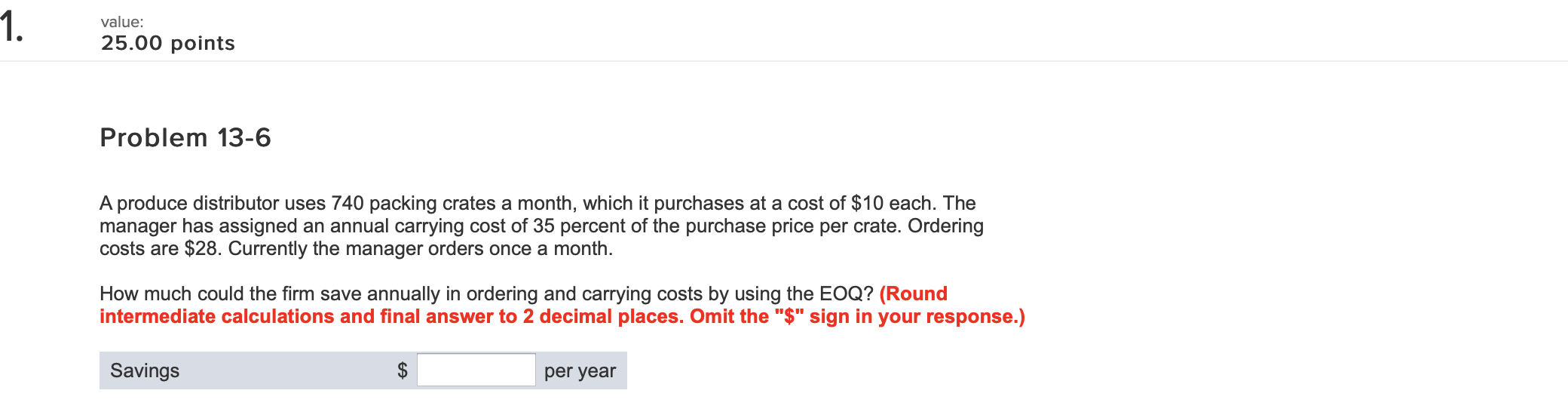This screenshot has height=418, width=1568.
Task: Click the "How much could the firm save" question
Action: click(486, 294)
